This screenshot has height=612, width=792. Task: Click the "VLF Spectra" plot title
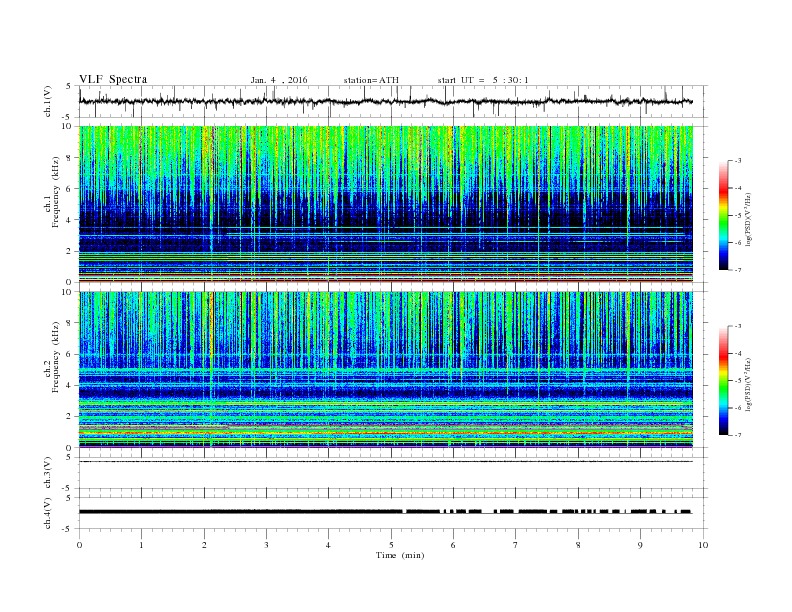[x=113, y=79]
